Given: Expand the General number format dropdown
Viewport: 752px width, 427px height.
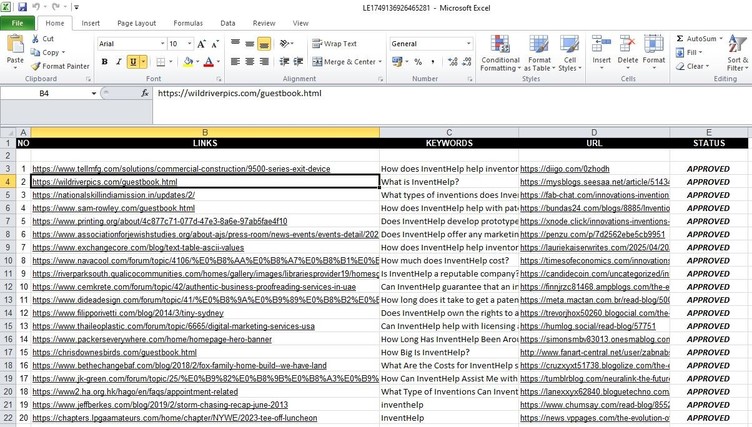Looking at the screenshot, I should (x=469, y=44).
